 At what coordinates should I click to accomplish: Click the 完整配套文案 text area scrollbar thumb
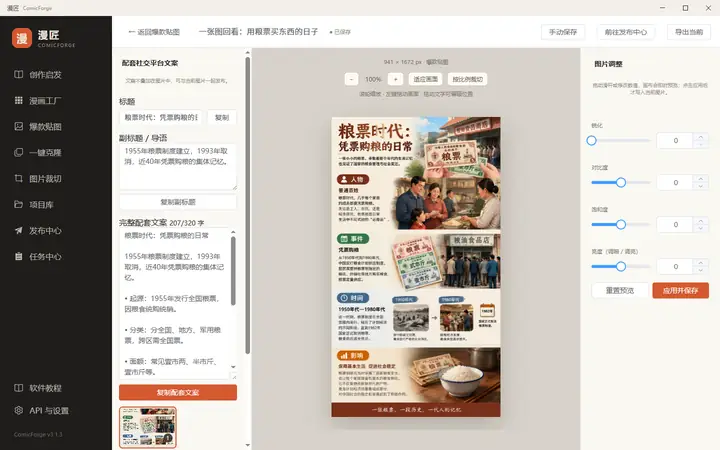(233, 271)
